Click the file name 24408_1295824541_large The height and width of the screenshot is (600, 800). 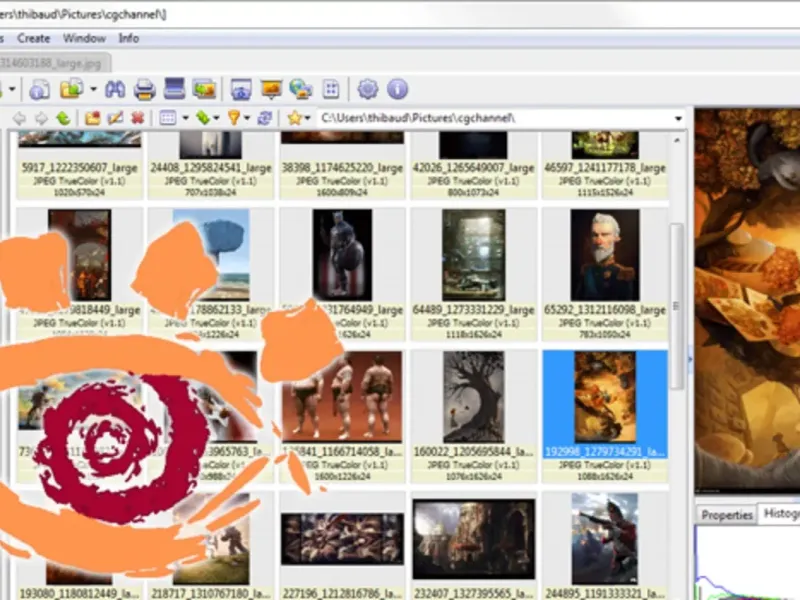(x=211, y=168)
